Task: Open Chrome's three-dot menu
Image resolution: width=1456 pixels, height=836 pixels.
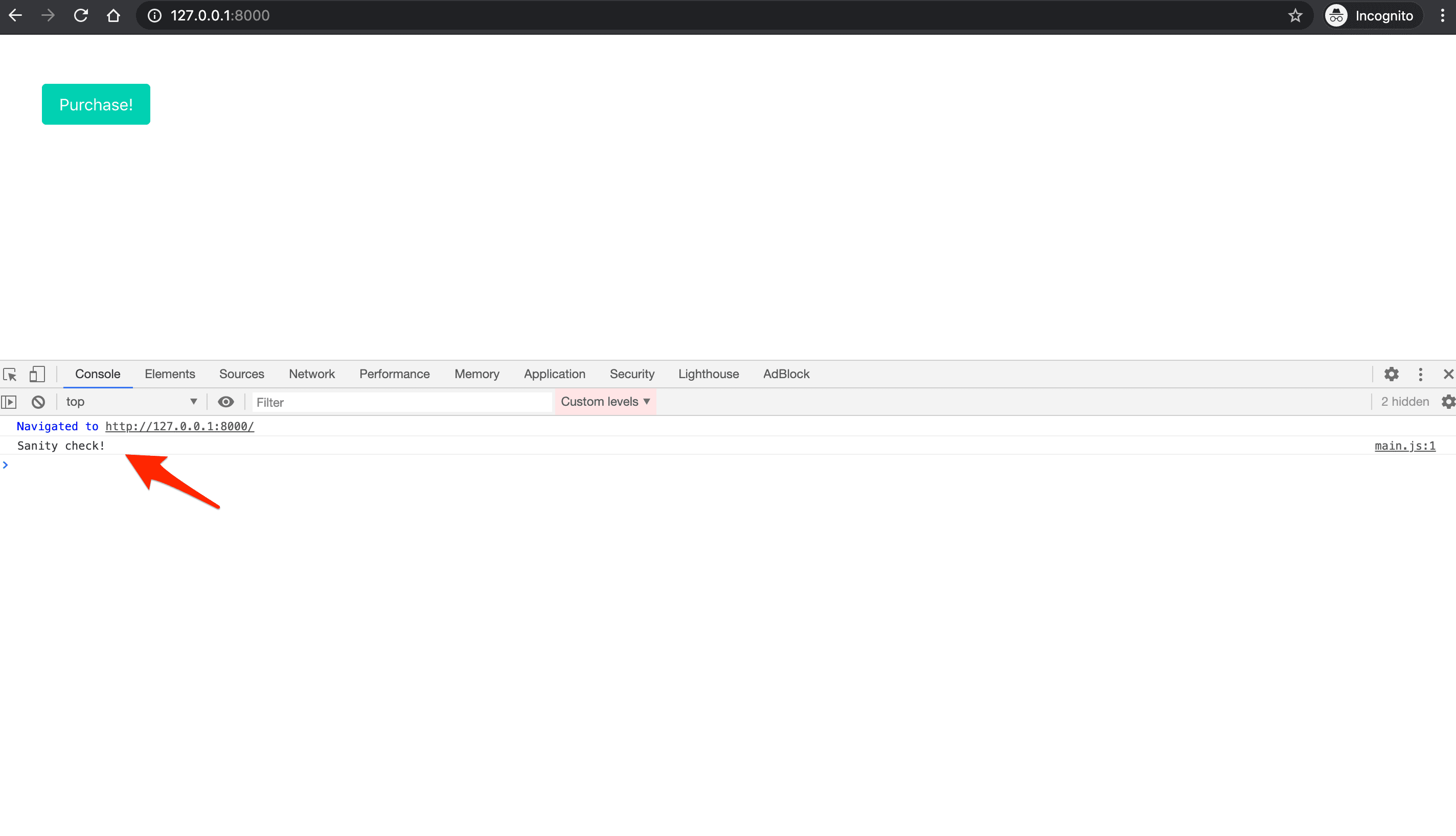Action: tap(1442, 15)
